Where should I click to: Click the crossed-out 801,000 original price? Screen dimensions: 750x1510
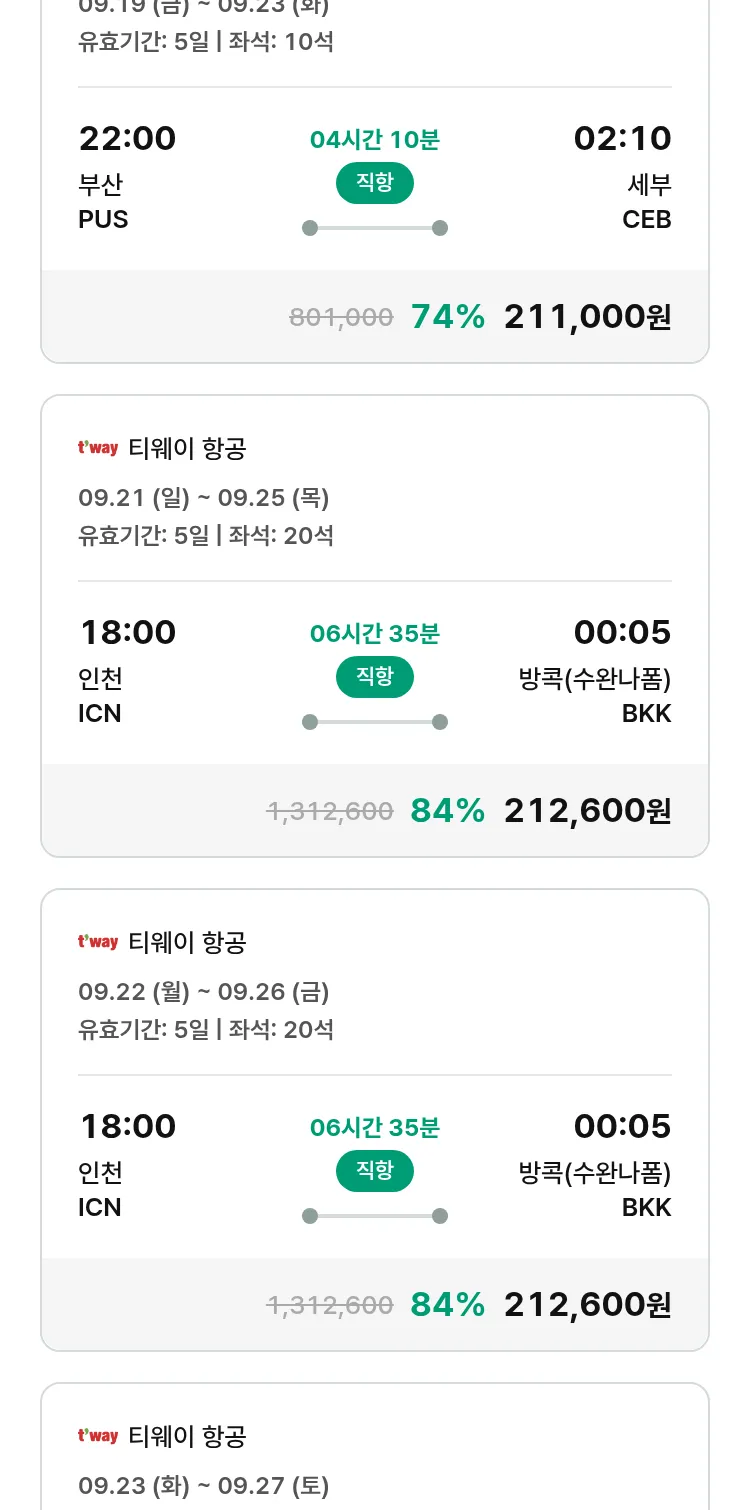point(341,318)
